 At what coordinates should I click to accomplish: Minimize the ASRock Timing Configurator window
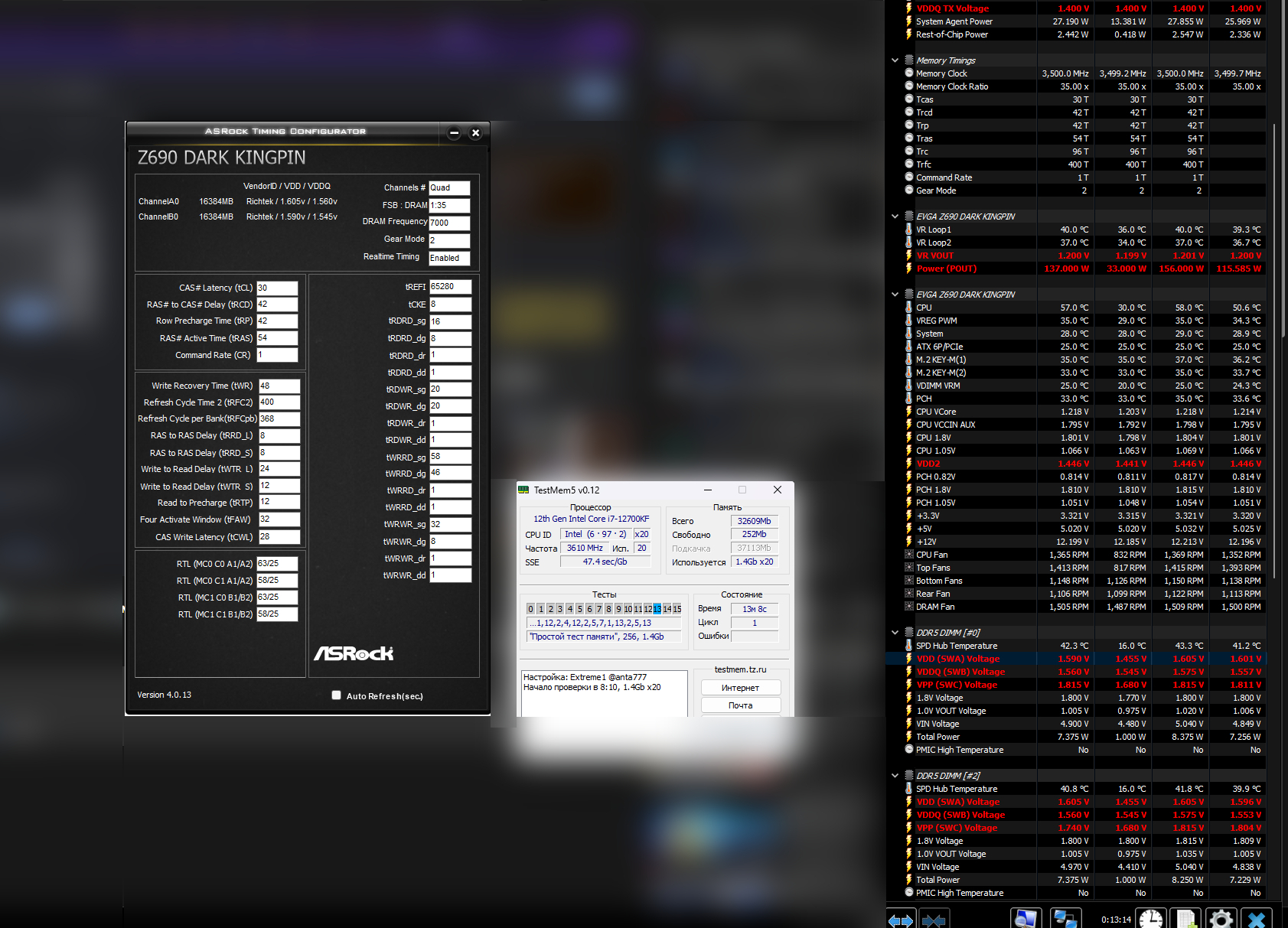pyautogui.click(x=454, y=133)
